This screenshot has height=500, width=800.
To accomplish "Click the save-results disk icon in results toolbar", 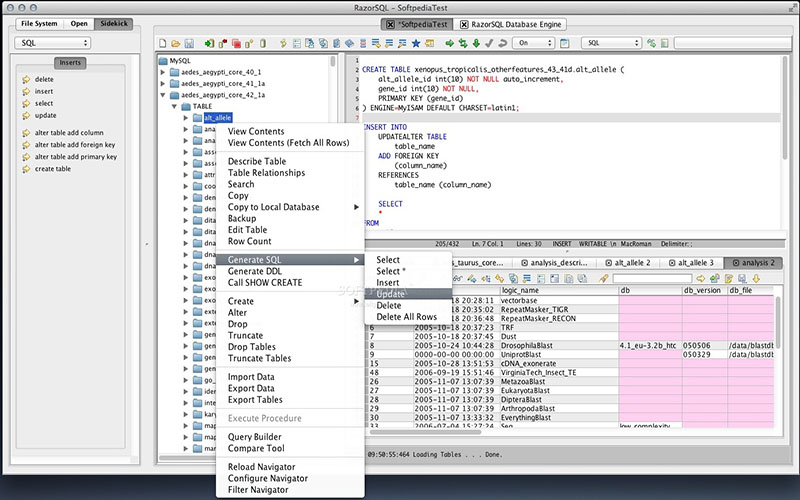I will click(742, 279).
